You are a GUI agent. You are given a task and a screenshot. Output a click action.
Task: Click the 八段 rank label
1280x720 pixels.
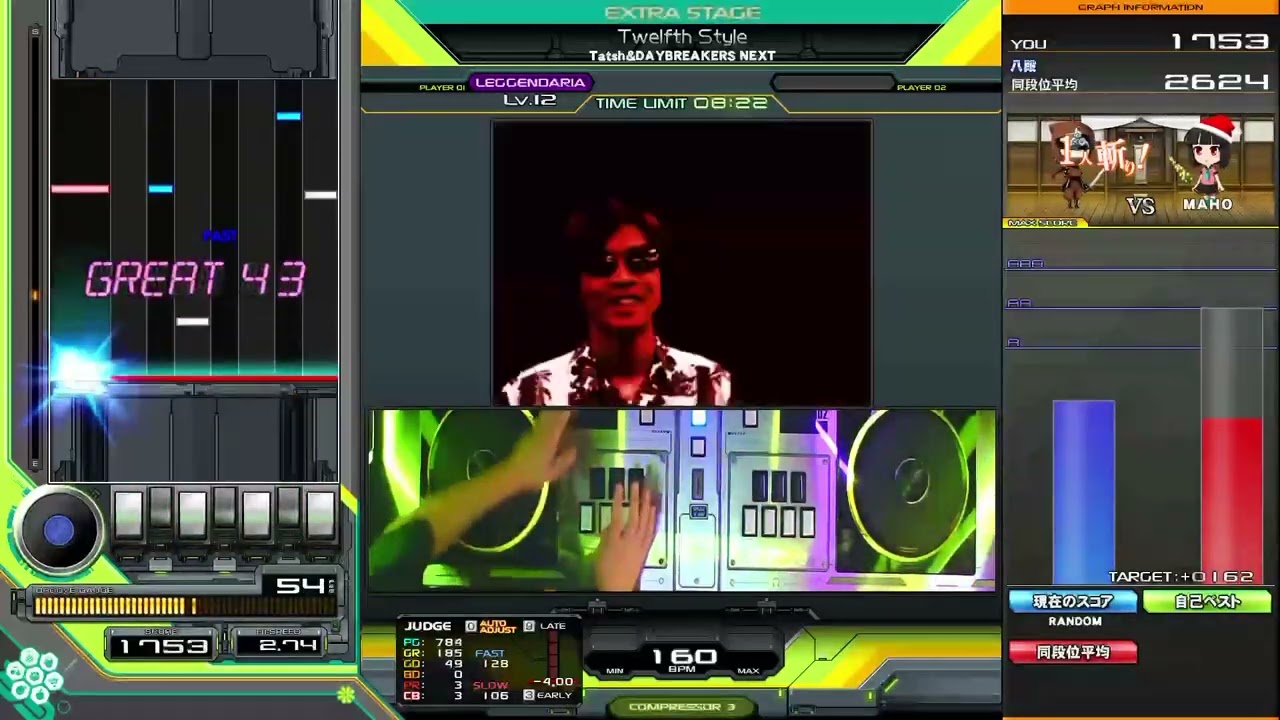point(1024,66)
